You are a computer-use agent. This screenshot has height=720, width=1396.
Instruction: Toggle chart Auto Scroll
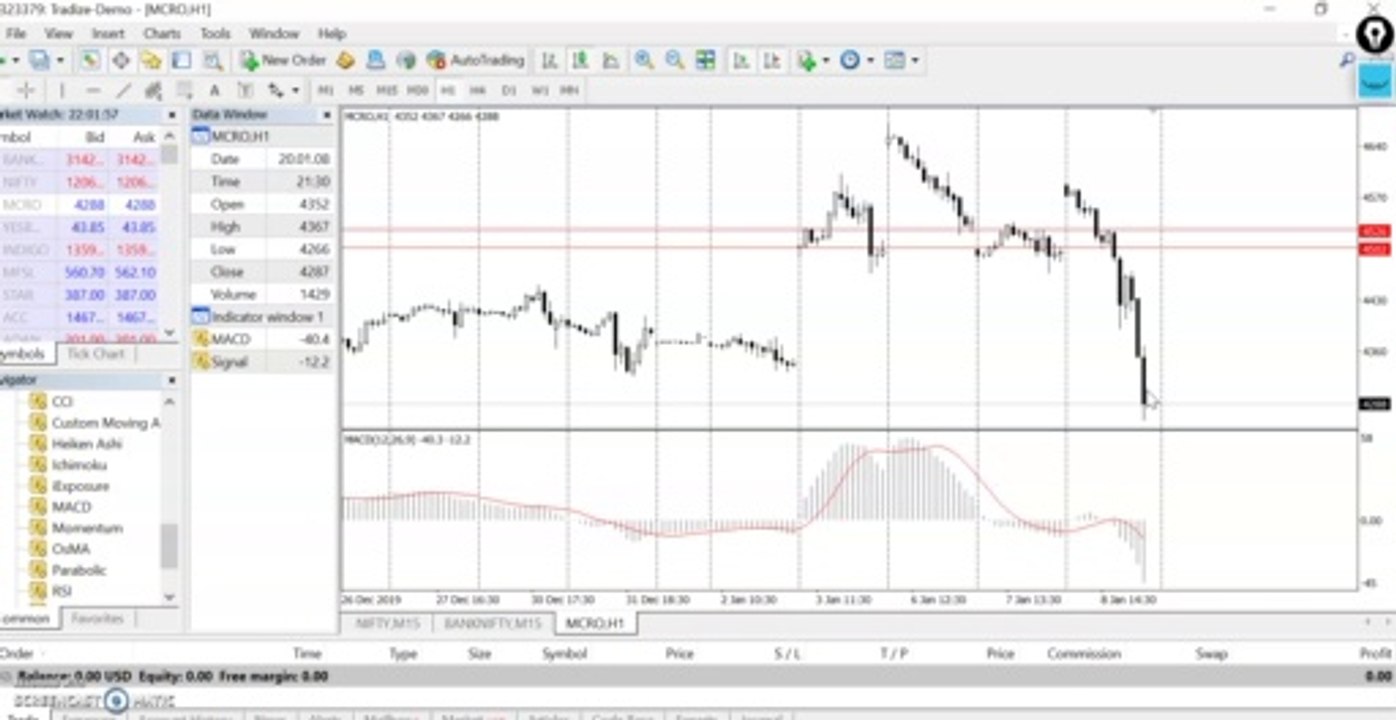pyautogui.click(x=741, y=60)
